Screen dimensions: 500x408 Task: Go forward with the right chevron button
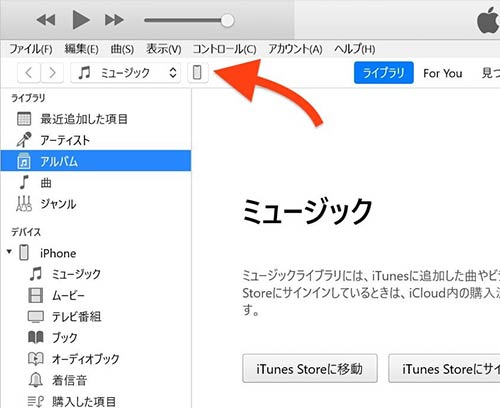52,72
